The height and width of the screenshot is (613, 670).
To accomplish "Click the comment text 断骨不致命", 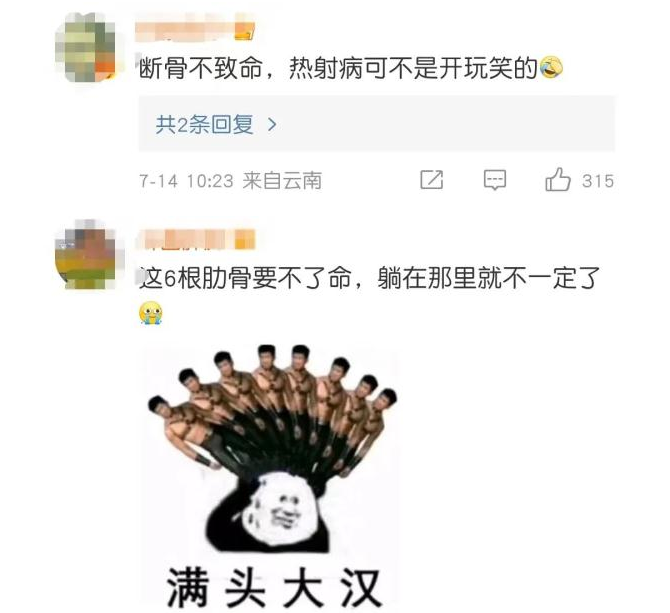I will 201,68.
